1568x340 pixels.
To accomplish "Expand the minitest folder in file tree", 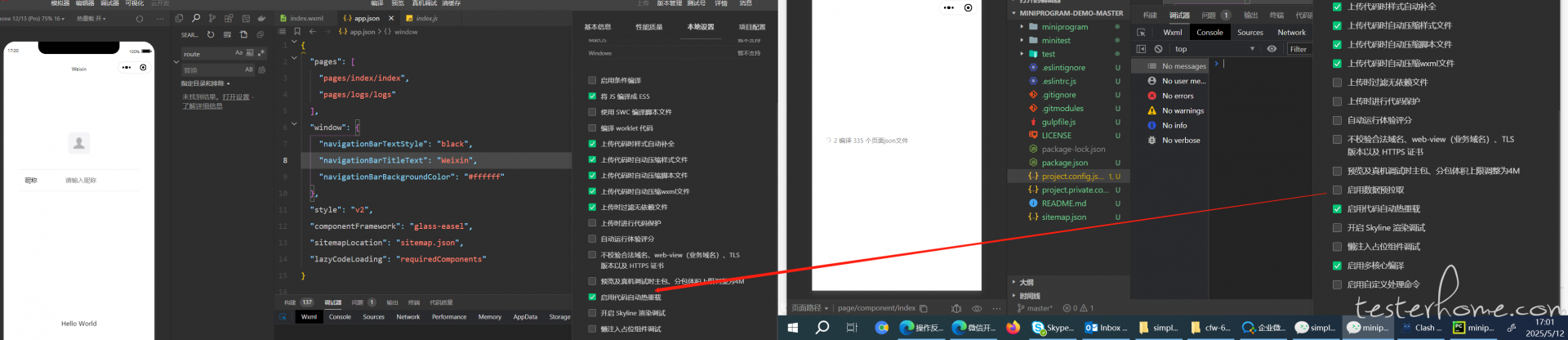I will [x=1022, y=40].
